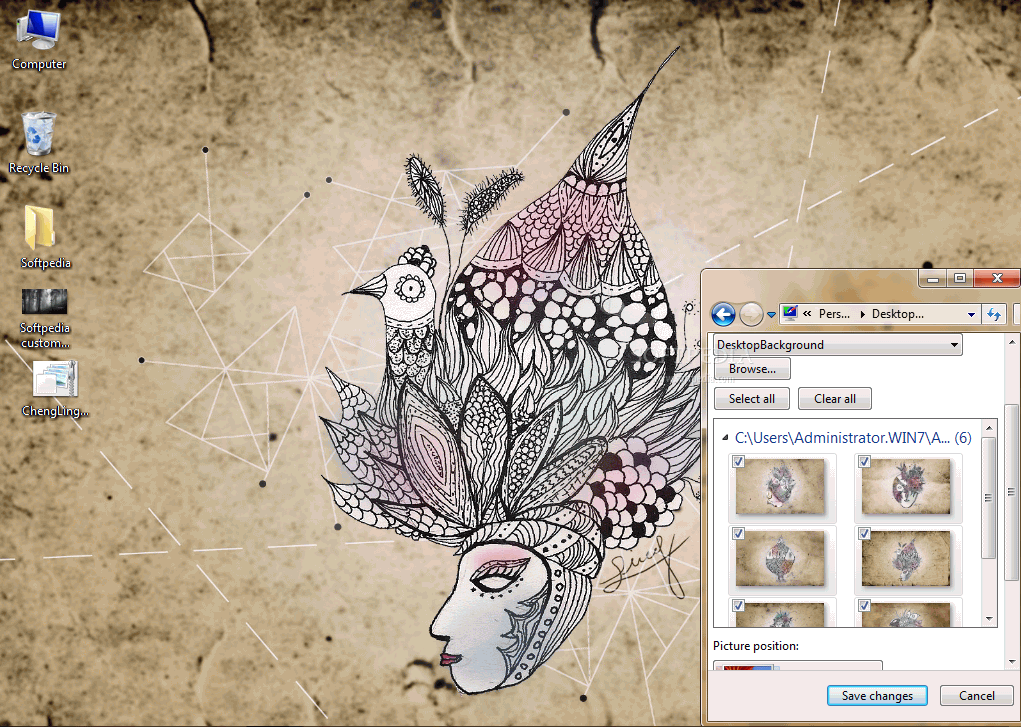This screenshot has height=727, width=1021.
Task: Open address bar history dropdown
Action: point(971,314)
